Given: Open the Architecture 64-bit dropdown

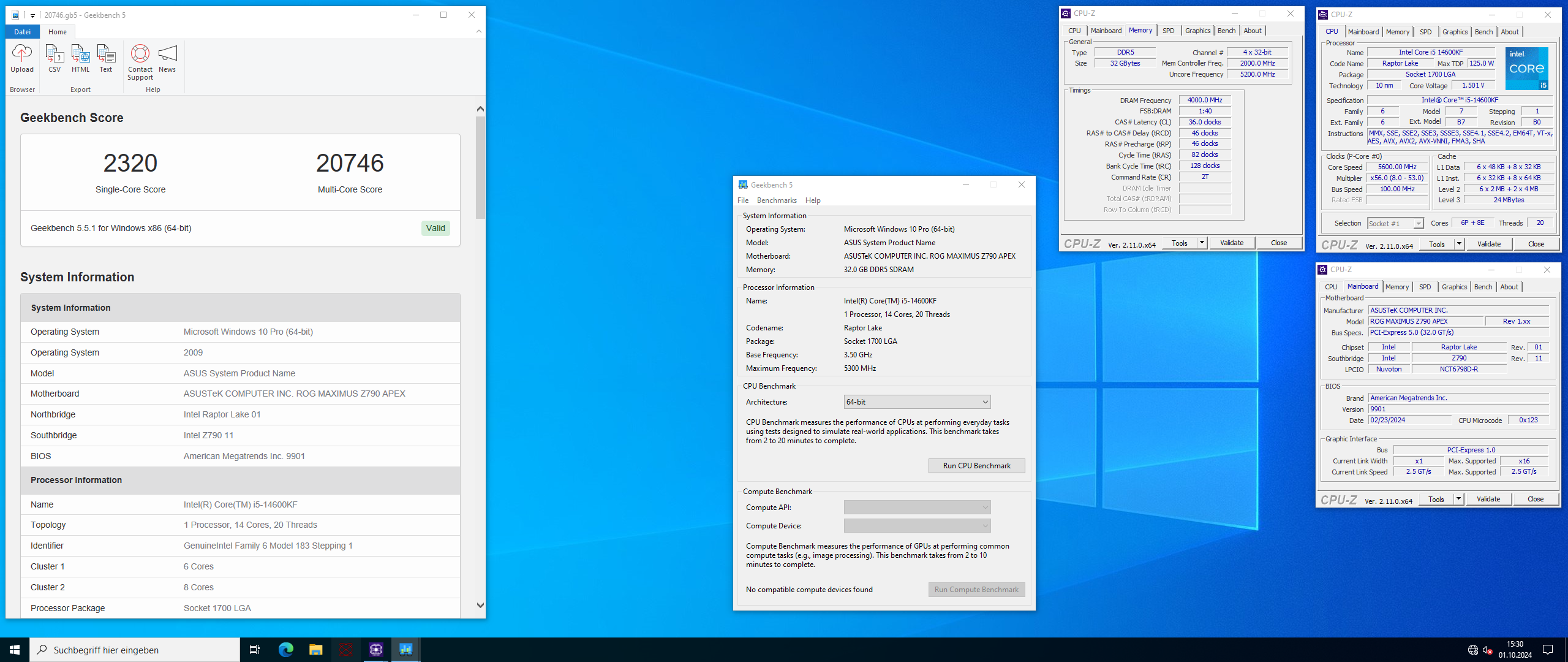Looking at the screenshot, I should 917,402.
